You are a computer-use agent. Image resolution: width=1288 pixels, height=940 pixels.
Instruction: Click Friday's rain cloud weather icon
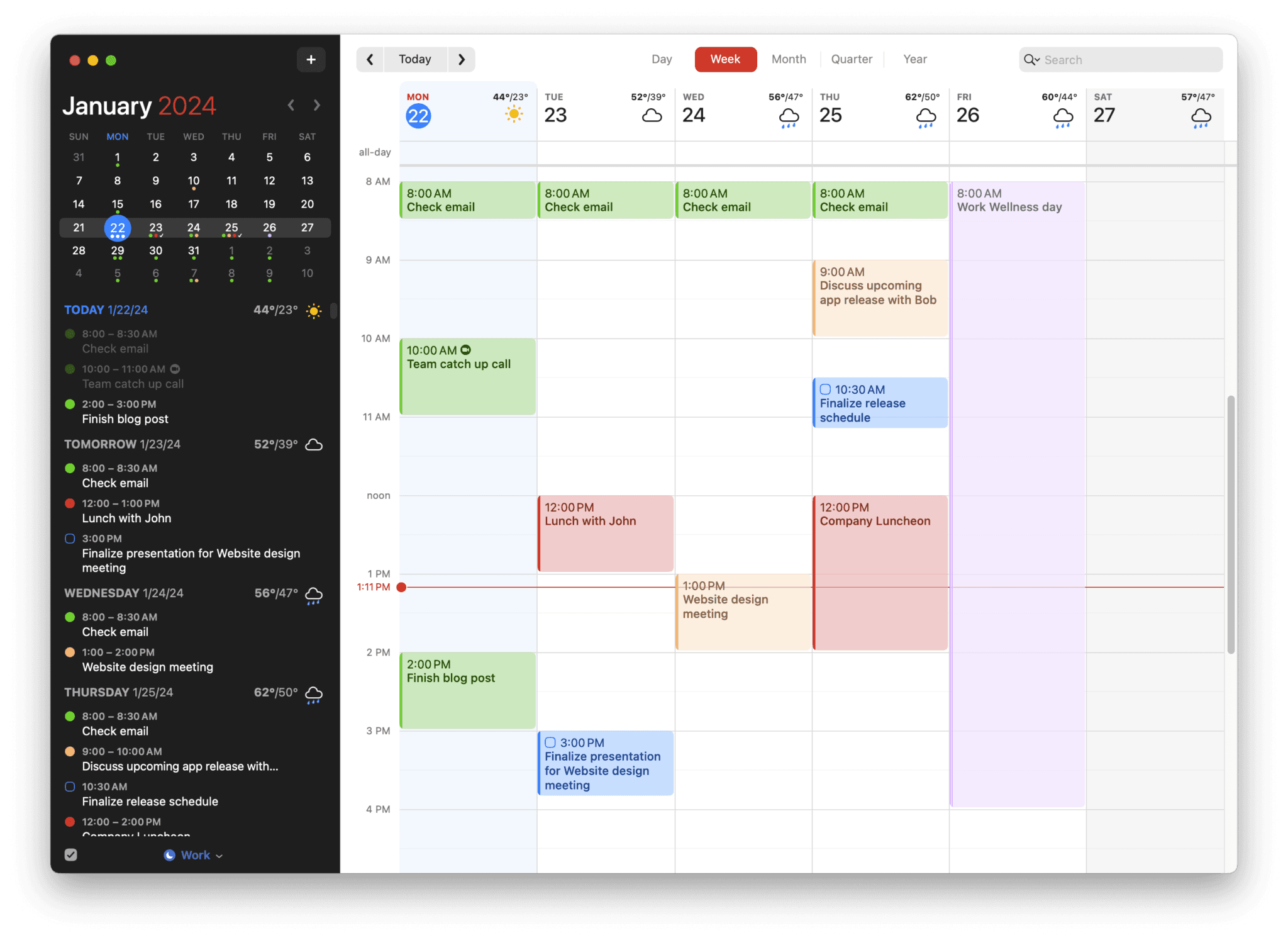(x=1063, y=117)
